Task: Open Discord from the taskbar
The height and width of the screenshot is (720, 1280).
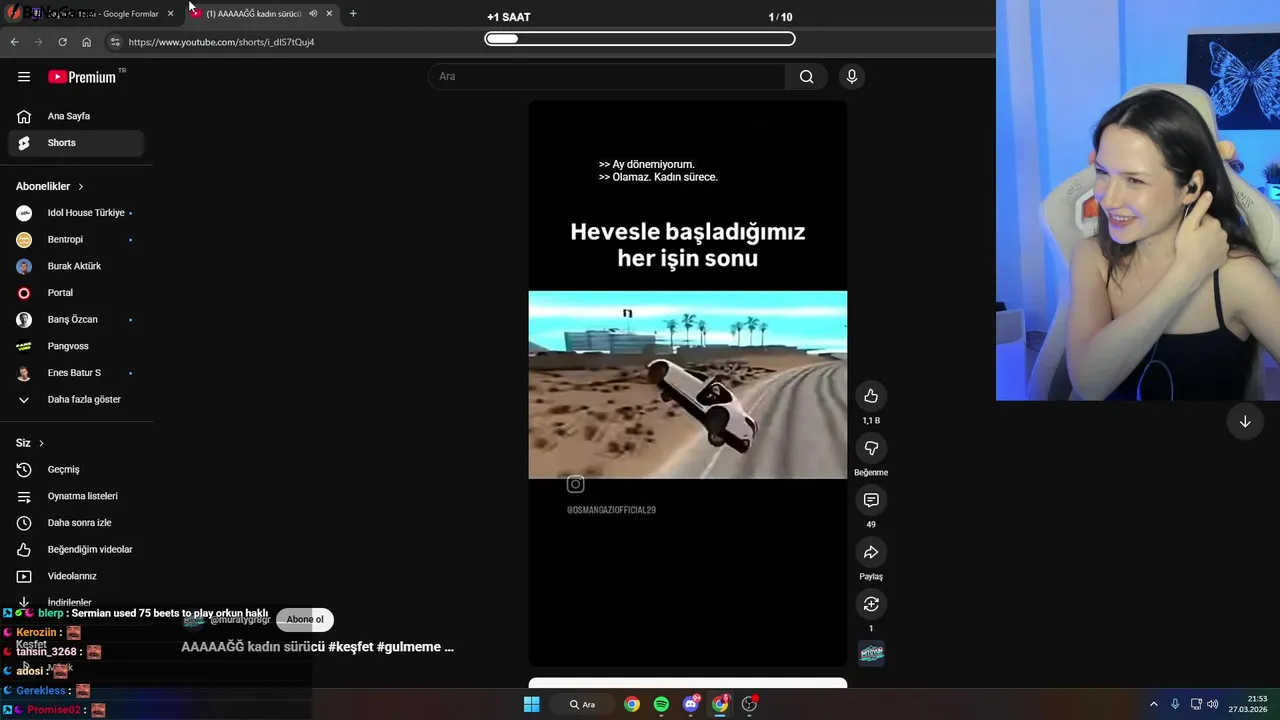Action: coord(691,704)
